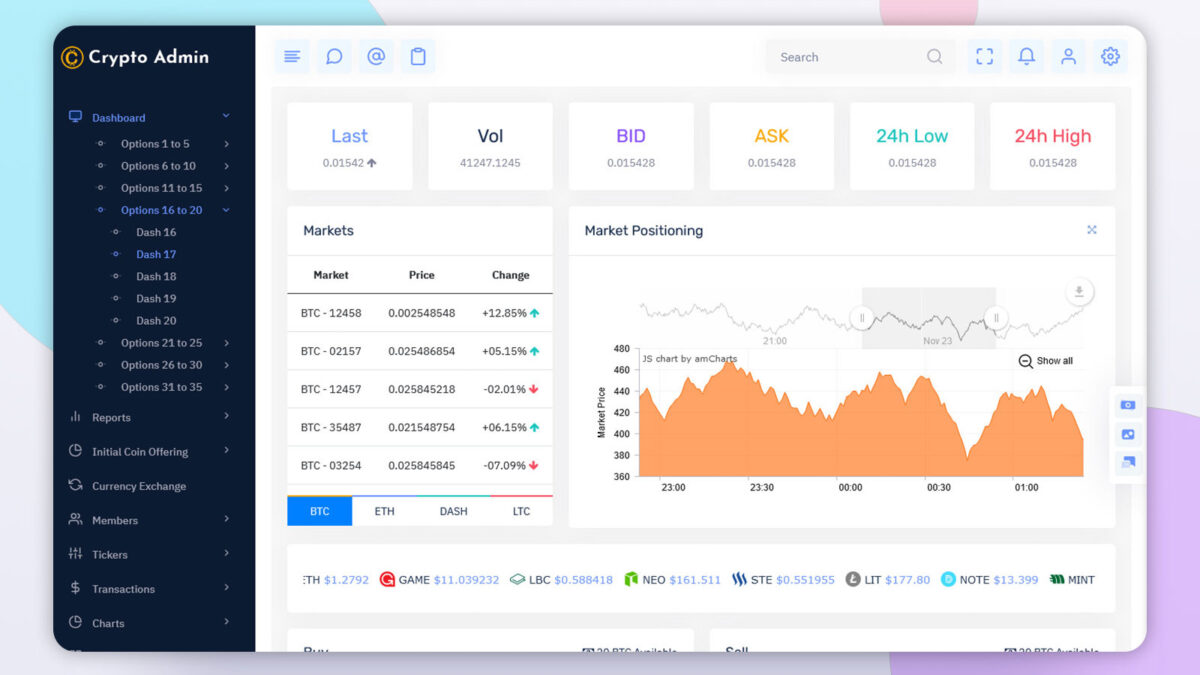Click the Show all chart button
This screenshot has height=675, width=1200.
(1046, 361)
